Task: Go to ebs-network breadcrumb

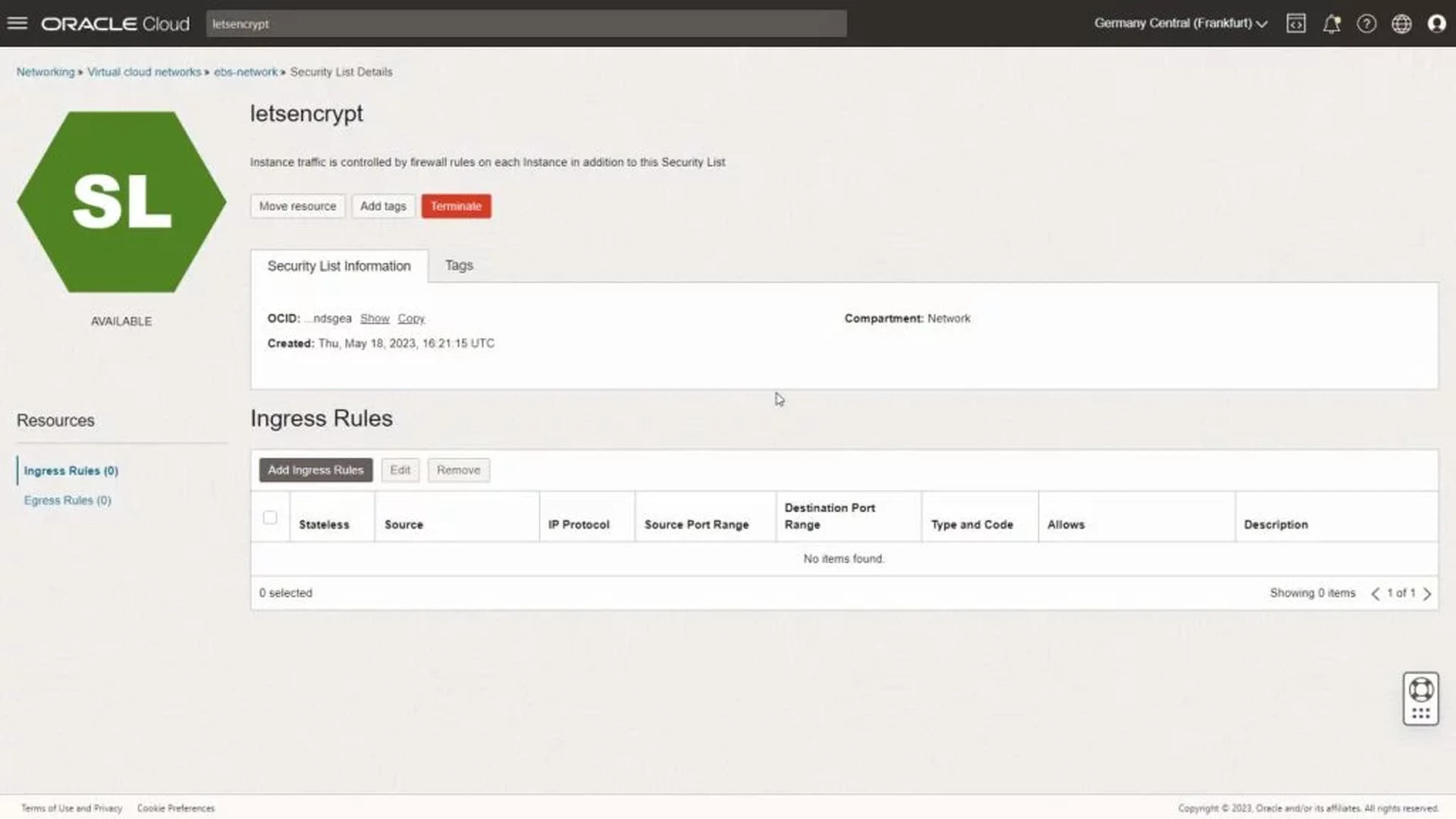Action: point(245,72)
